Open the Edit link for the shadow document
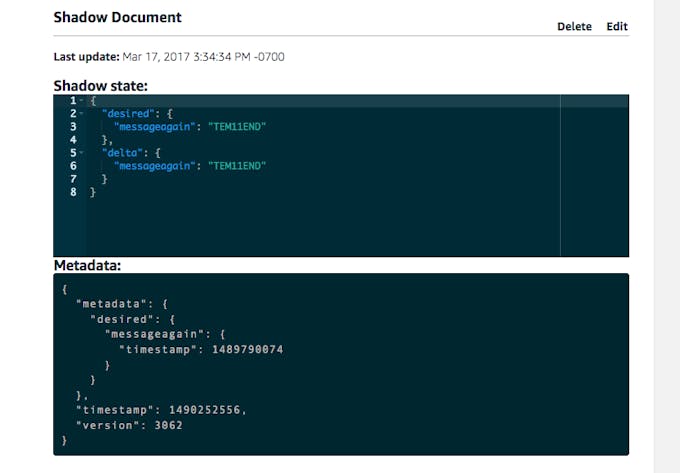This screenshot has width=680, height=473. (617, 26)
